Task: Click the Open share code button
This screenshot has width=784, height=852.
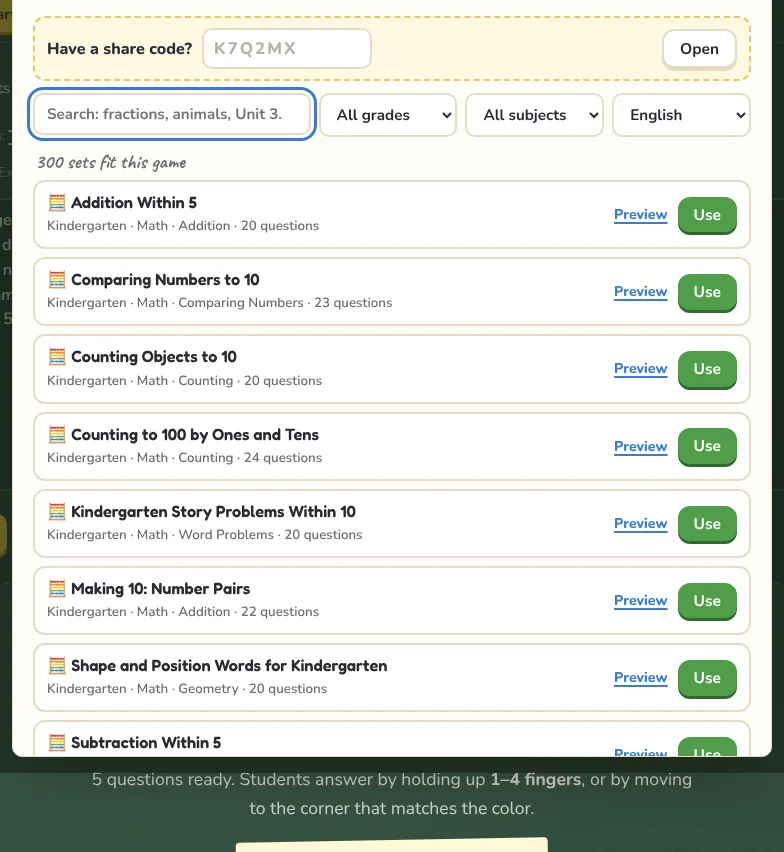Action: click(x=699, y=49)
